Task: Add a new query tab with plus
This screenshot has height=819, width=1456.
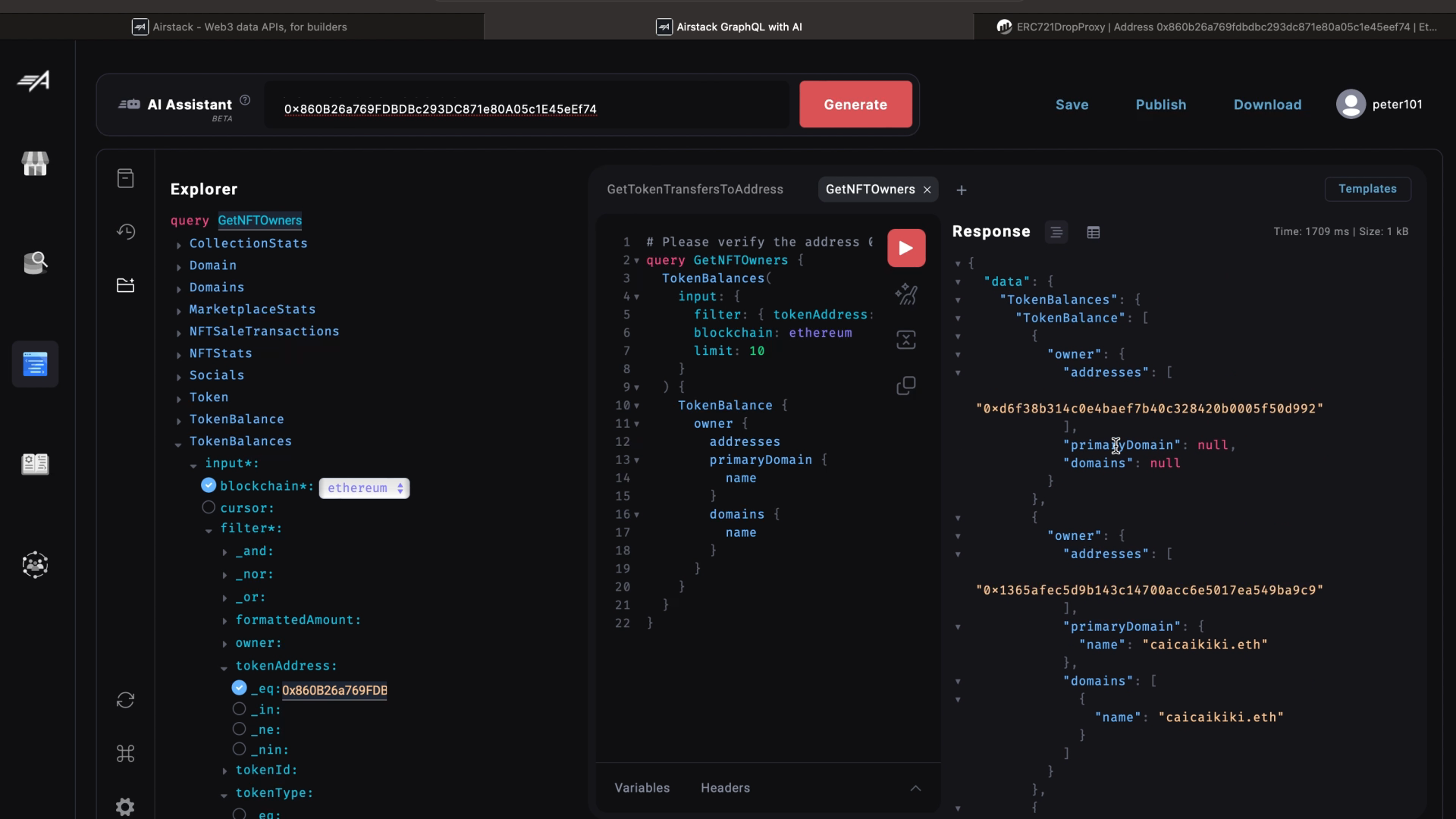Action: [962, 190]
